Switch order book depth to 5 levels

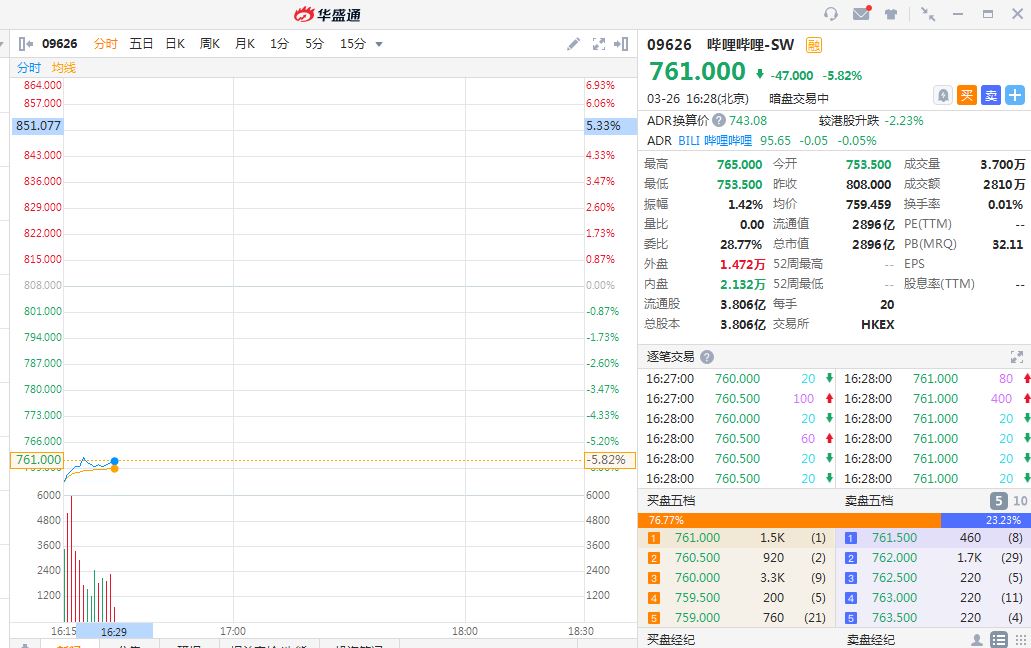point(999,501)
